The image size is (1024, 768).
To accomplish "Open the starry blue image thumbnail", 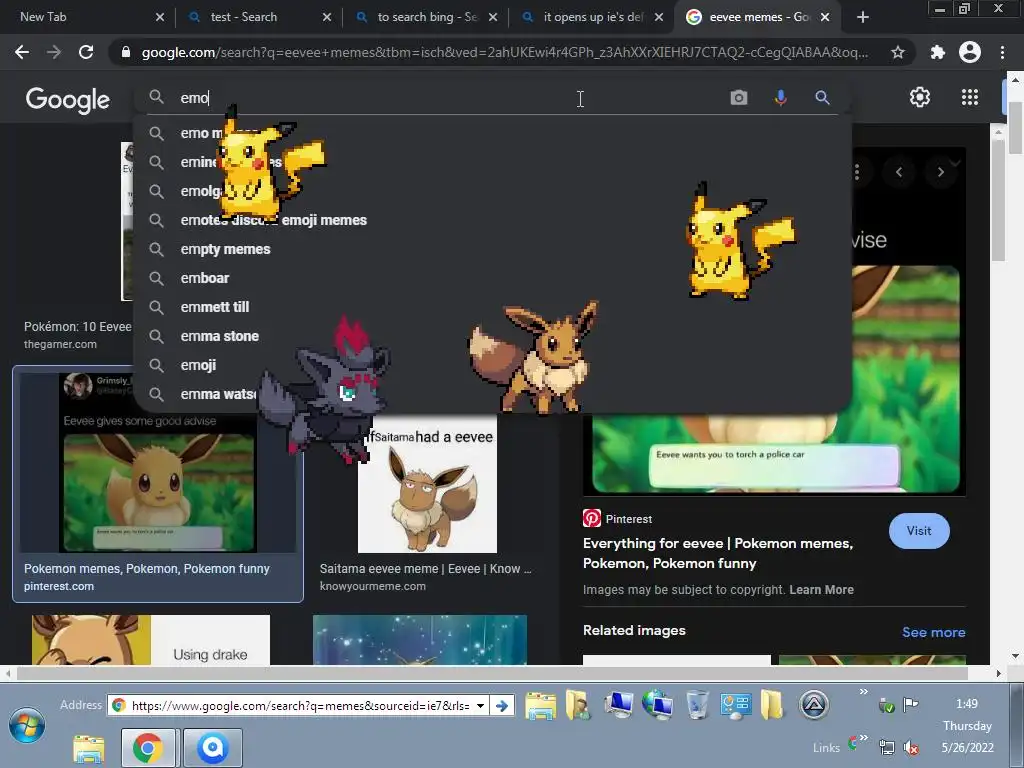I will pyautogui.click(x=420, y=640).
